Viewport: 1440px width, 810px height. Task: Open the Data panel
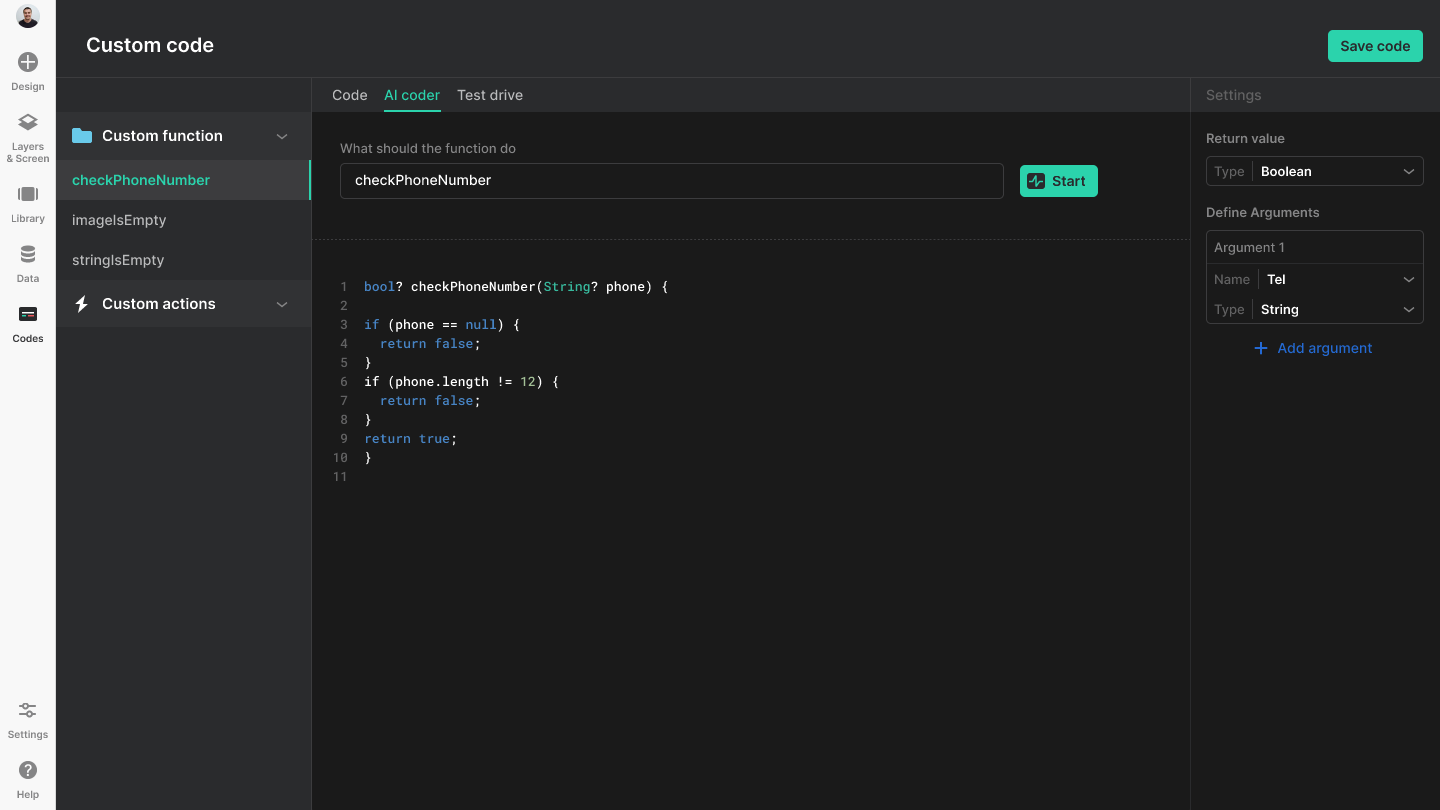click(27, 262)
